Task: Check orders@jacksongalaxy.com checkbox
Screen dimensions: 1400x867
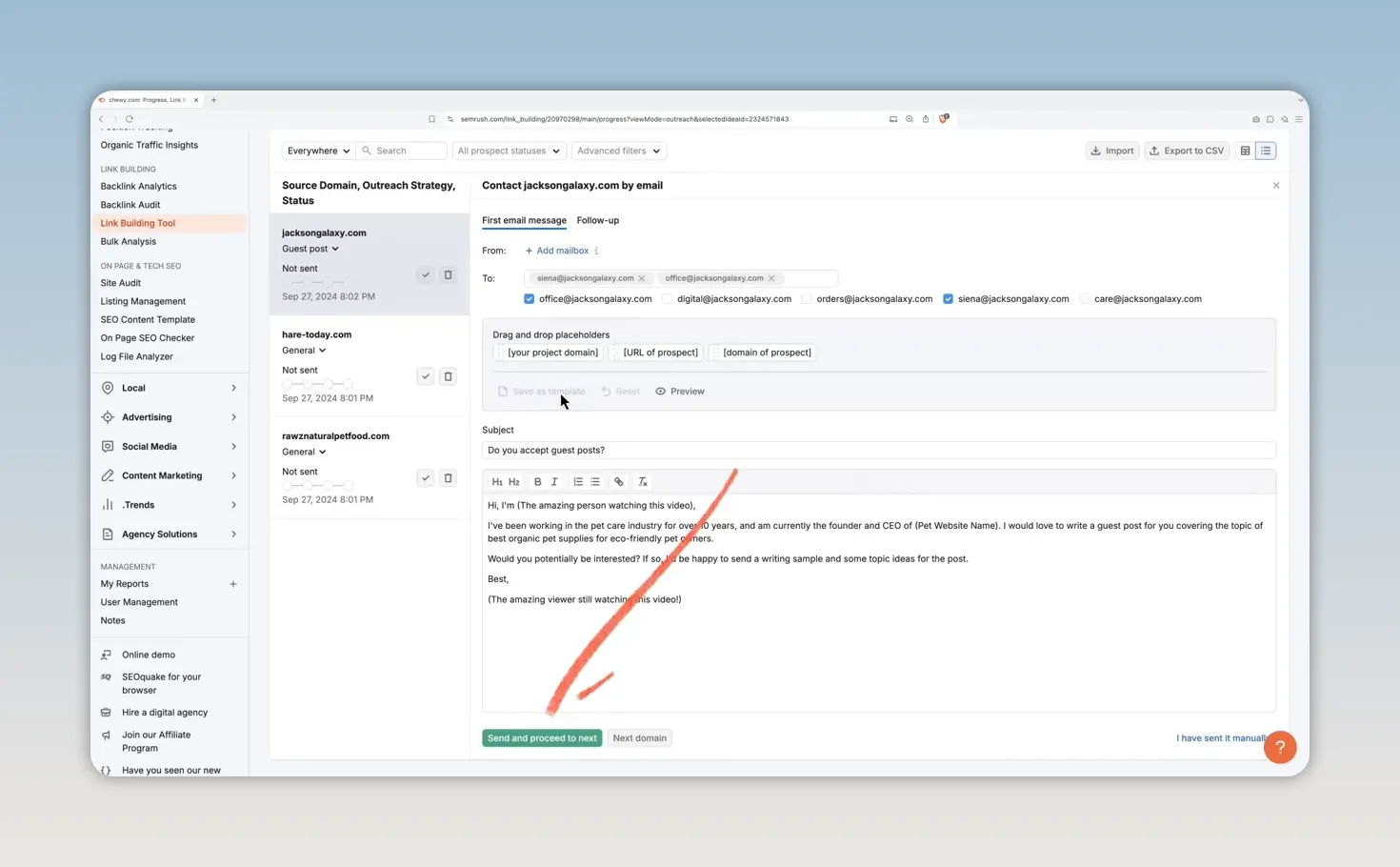Action: 807,299
